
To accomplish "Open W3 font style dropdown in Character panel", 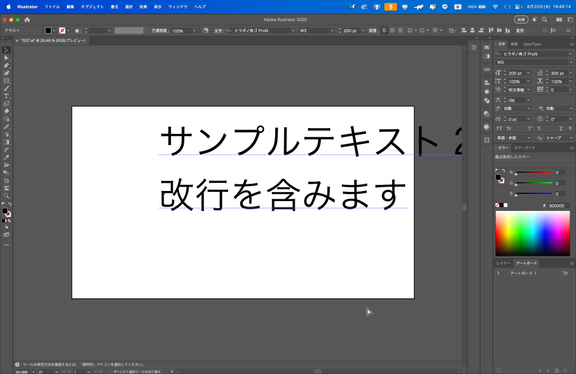I will tap(570, 62).
